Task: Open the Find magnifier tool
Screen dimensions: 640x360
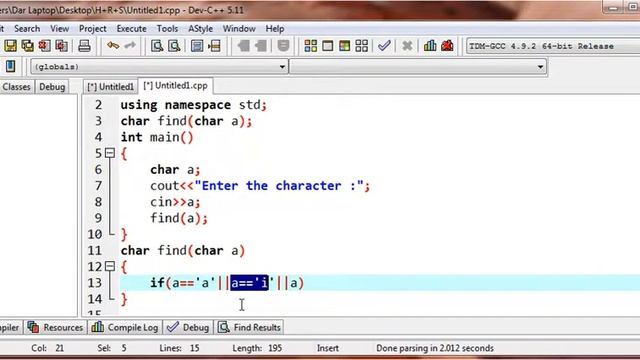Action: pos(157,46)
